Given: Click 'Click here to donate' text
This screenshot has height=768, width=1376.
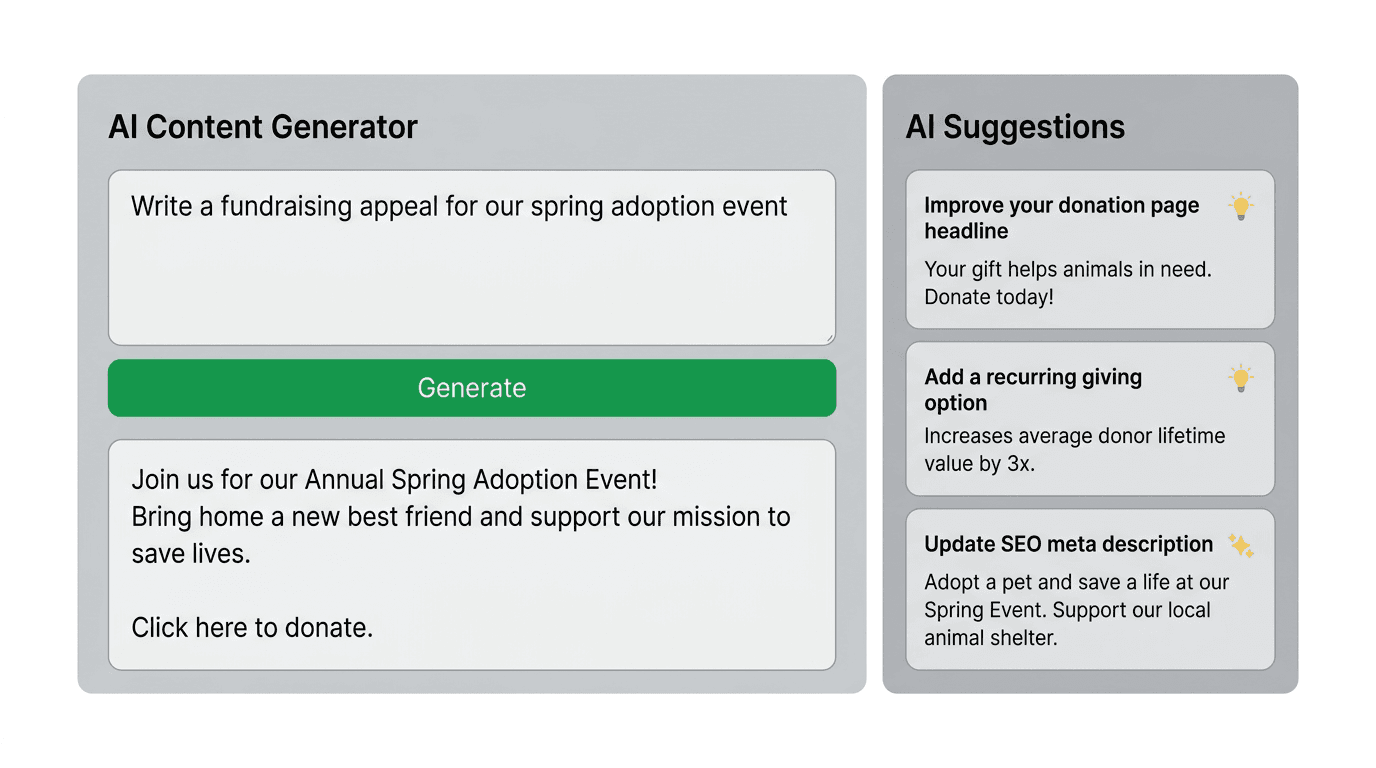Looking at the screenshot, I should click(250, 627).
